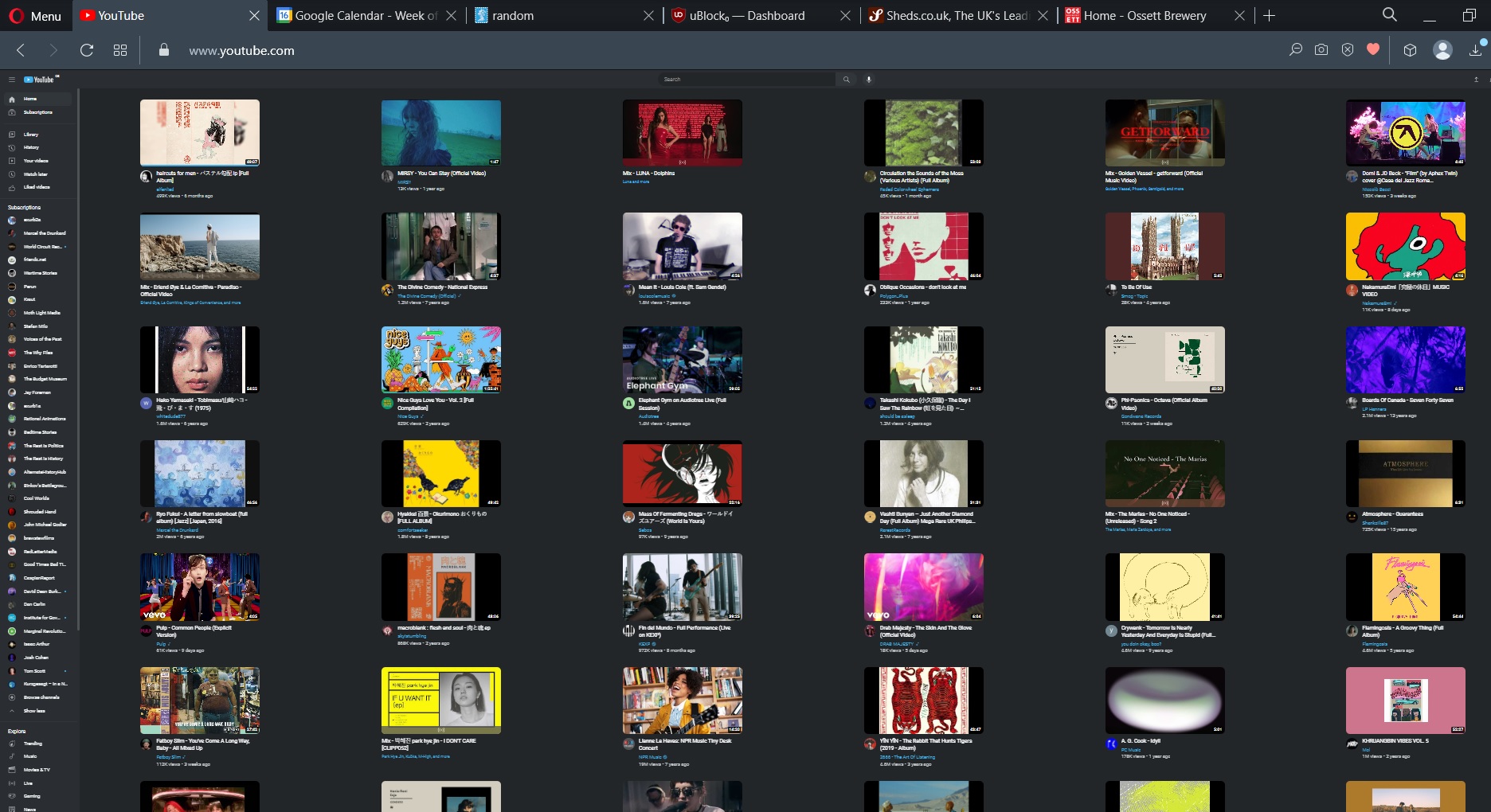This screenshot has height=812, width=1491.
Task: Click the YouTube search magnifier button
Action: click(x=846, y=79)
